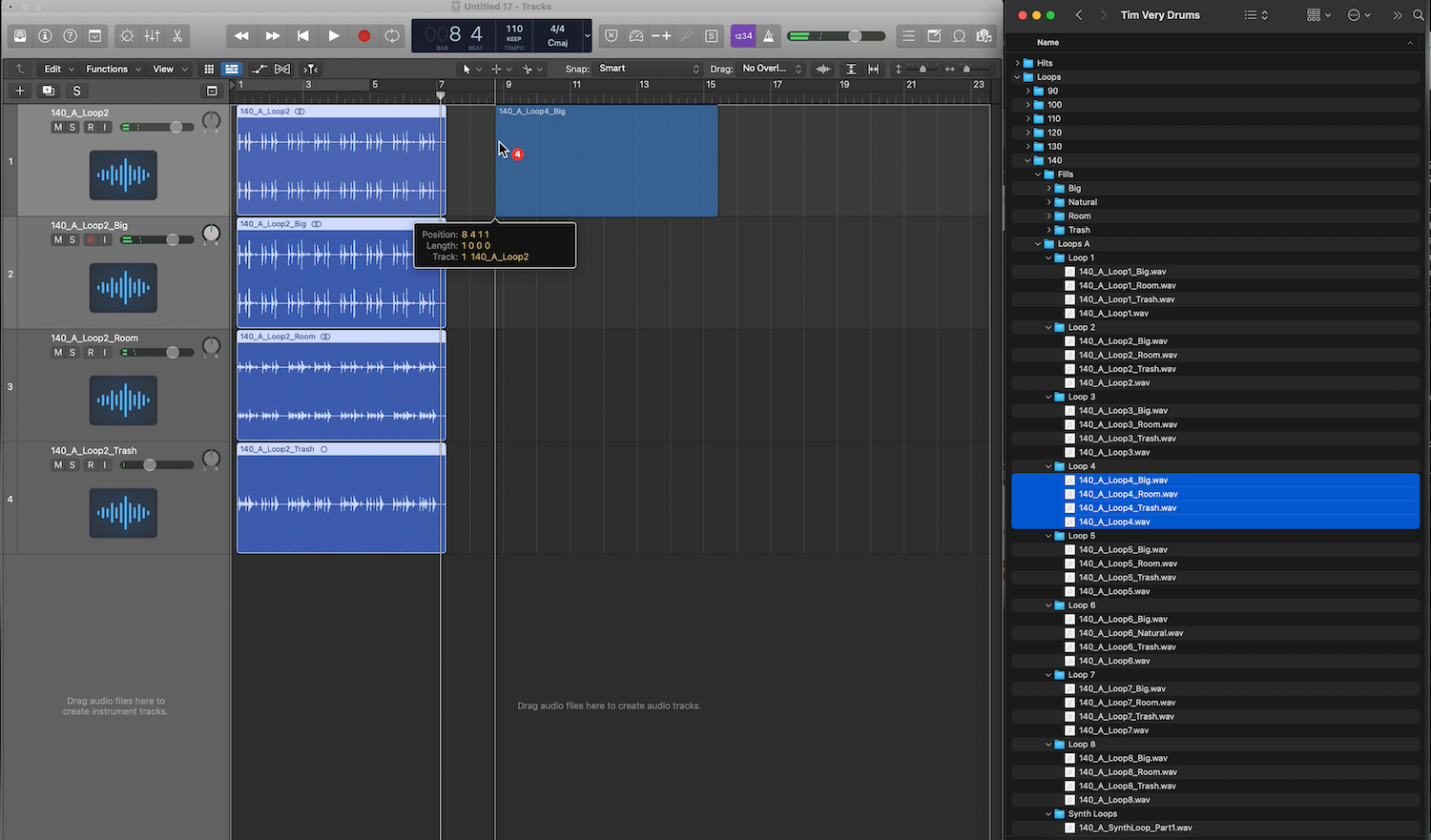Screen dimensions: 1431x840
Task: Open the Functions menu
Action: click(112, 69)
